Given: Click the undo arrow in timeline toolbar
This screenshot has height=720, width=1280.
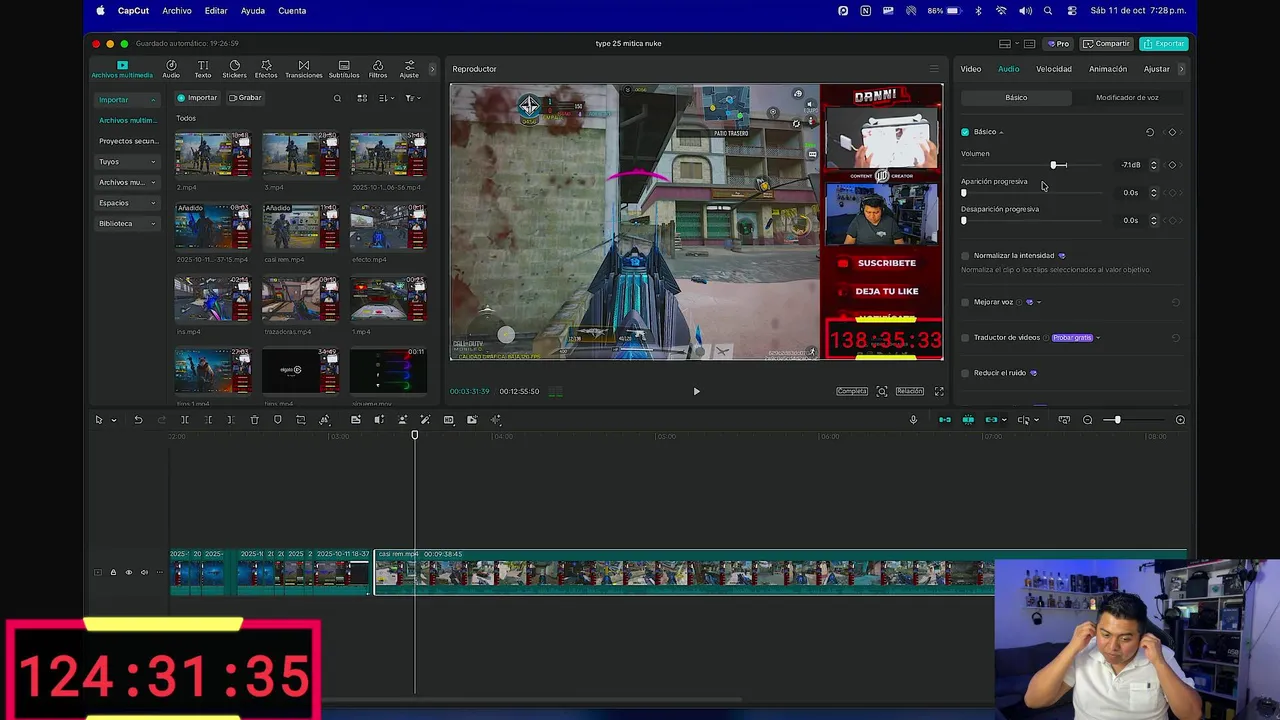Looking at the screenshot, I should (x=138, y=420).
